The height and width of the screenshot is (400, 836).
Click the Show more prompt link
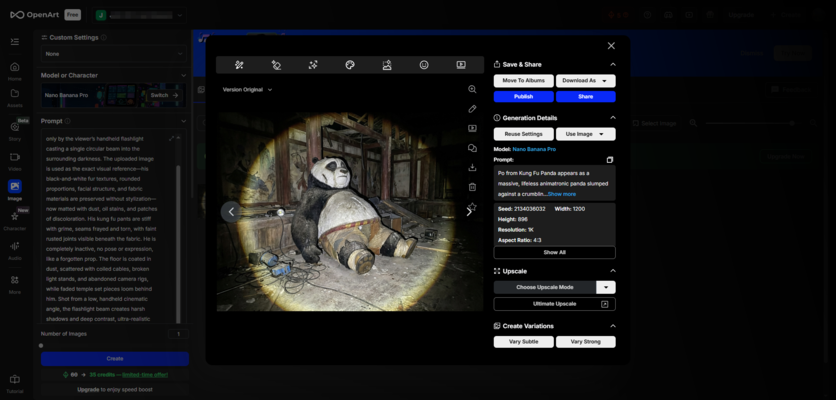point(562,194)
